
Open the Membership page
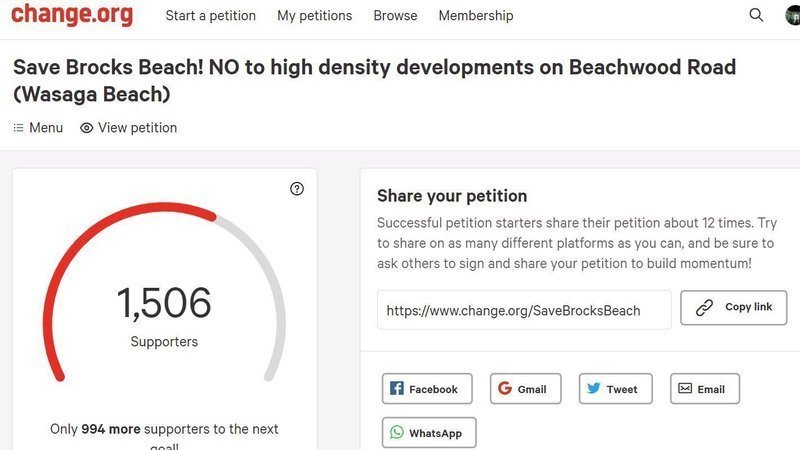[x=476, y=16]
